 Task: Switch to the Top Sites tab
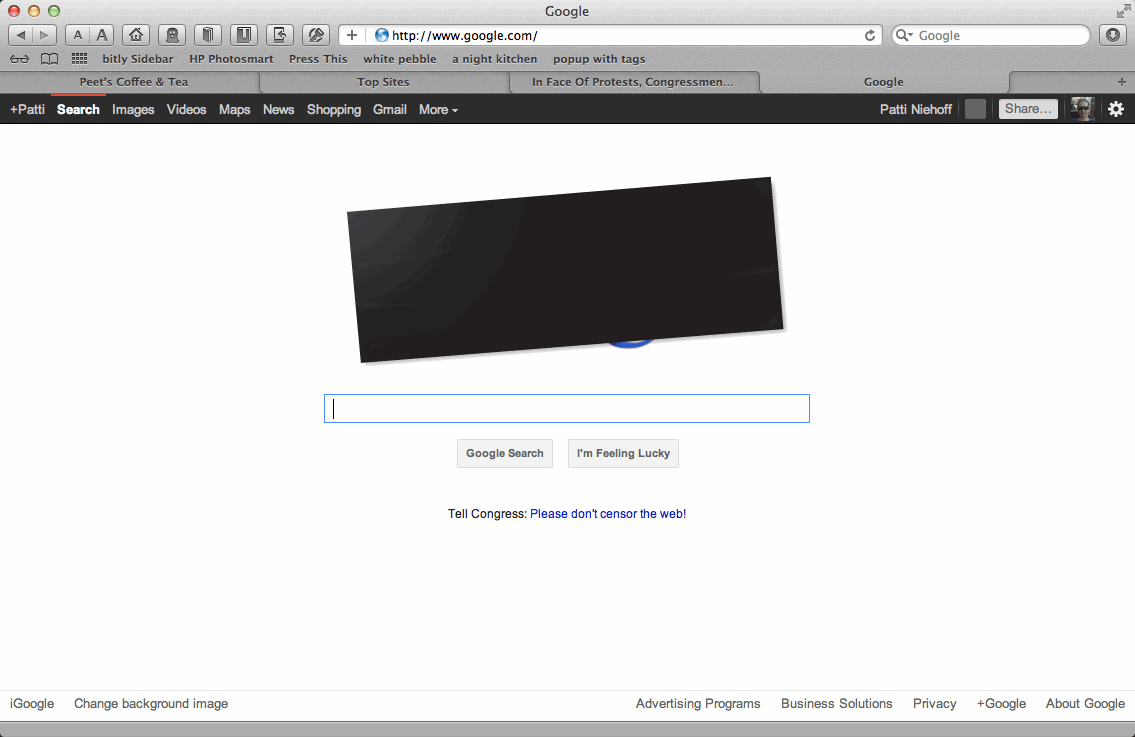click(383, 82)
